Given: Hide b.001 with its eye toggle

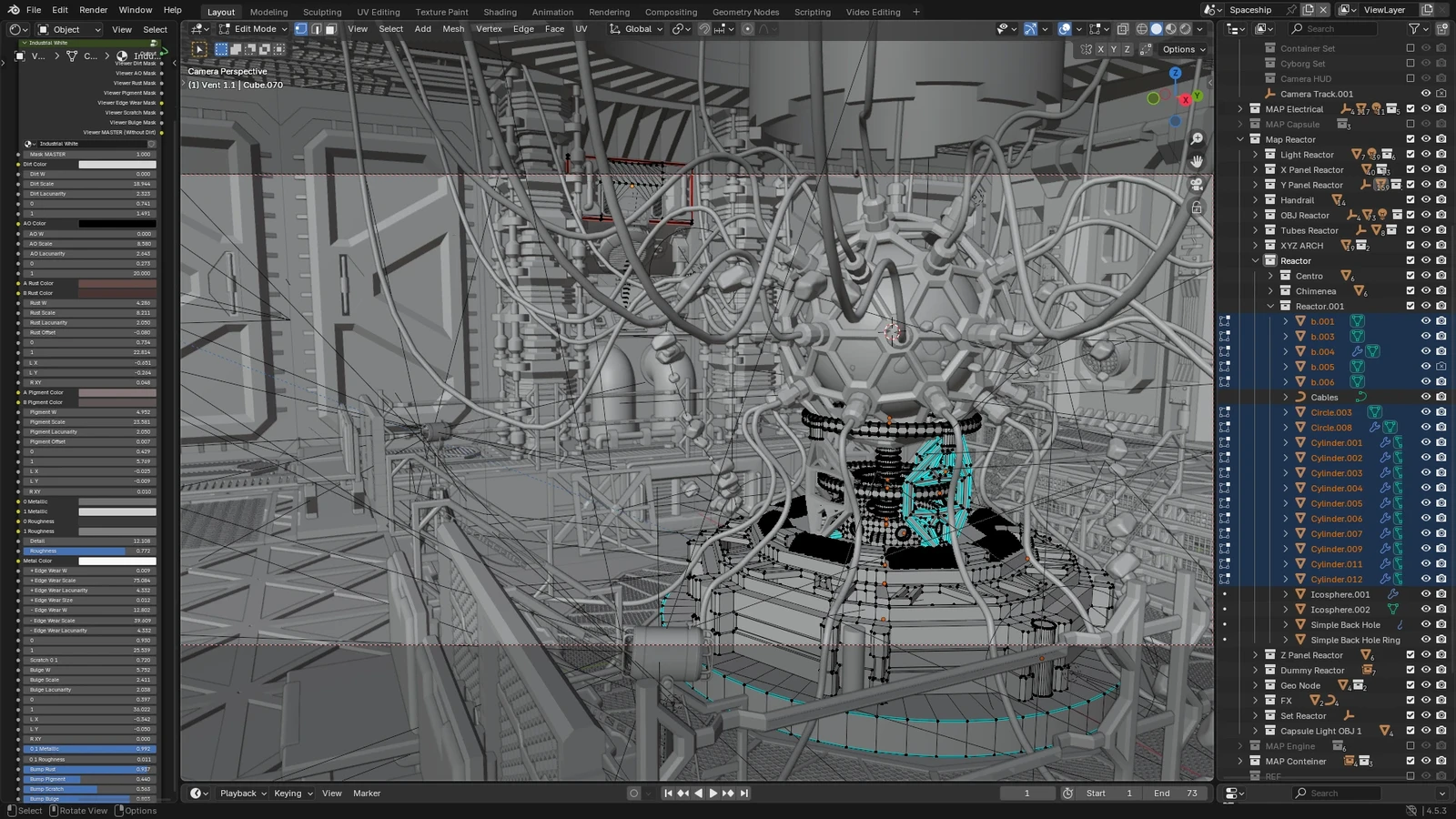Looking at the screenshot, I should (1426, 320).
